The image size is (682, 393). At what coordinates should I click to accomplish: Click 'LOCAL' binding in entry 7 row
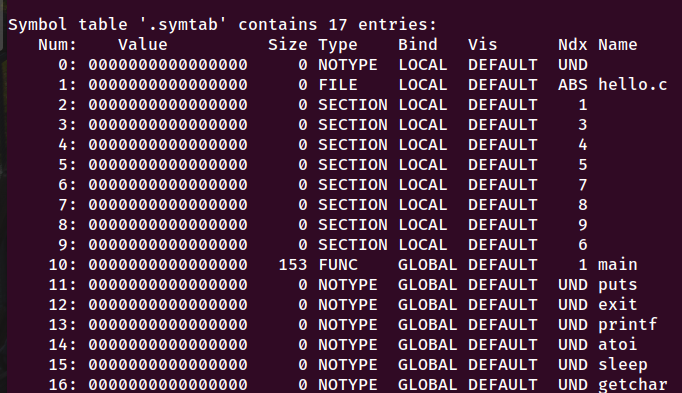[x=423, y=205]
